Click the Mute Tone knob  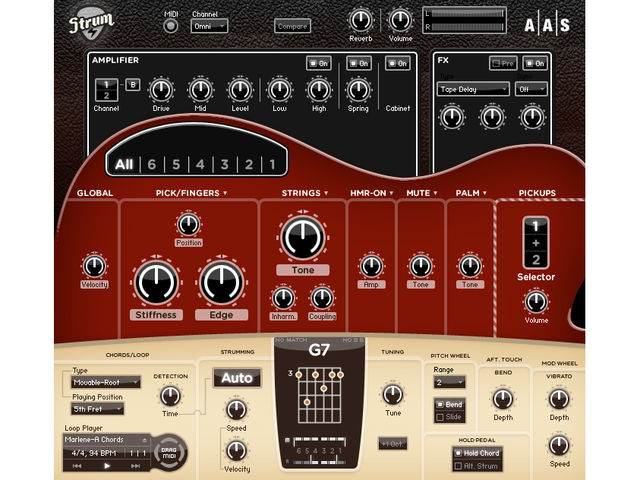420,266
